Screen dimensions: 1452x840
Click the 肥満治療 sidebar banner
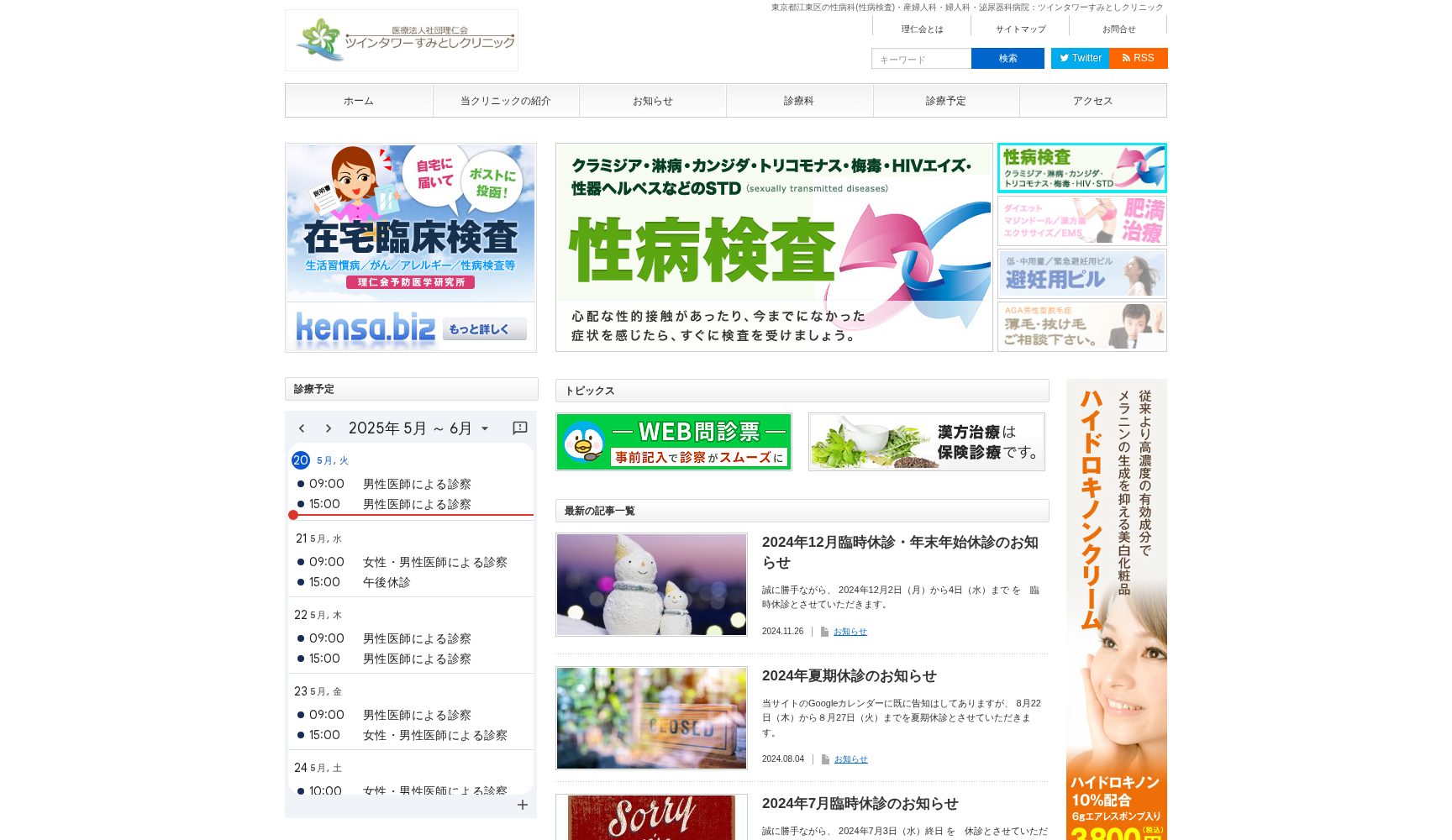(x=1081, y=221)
